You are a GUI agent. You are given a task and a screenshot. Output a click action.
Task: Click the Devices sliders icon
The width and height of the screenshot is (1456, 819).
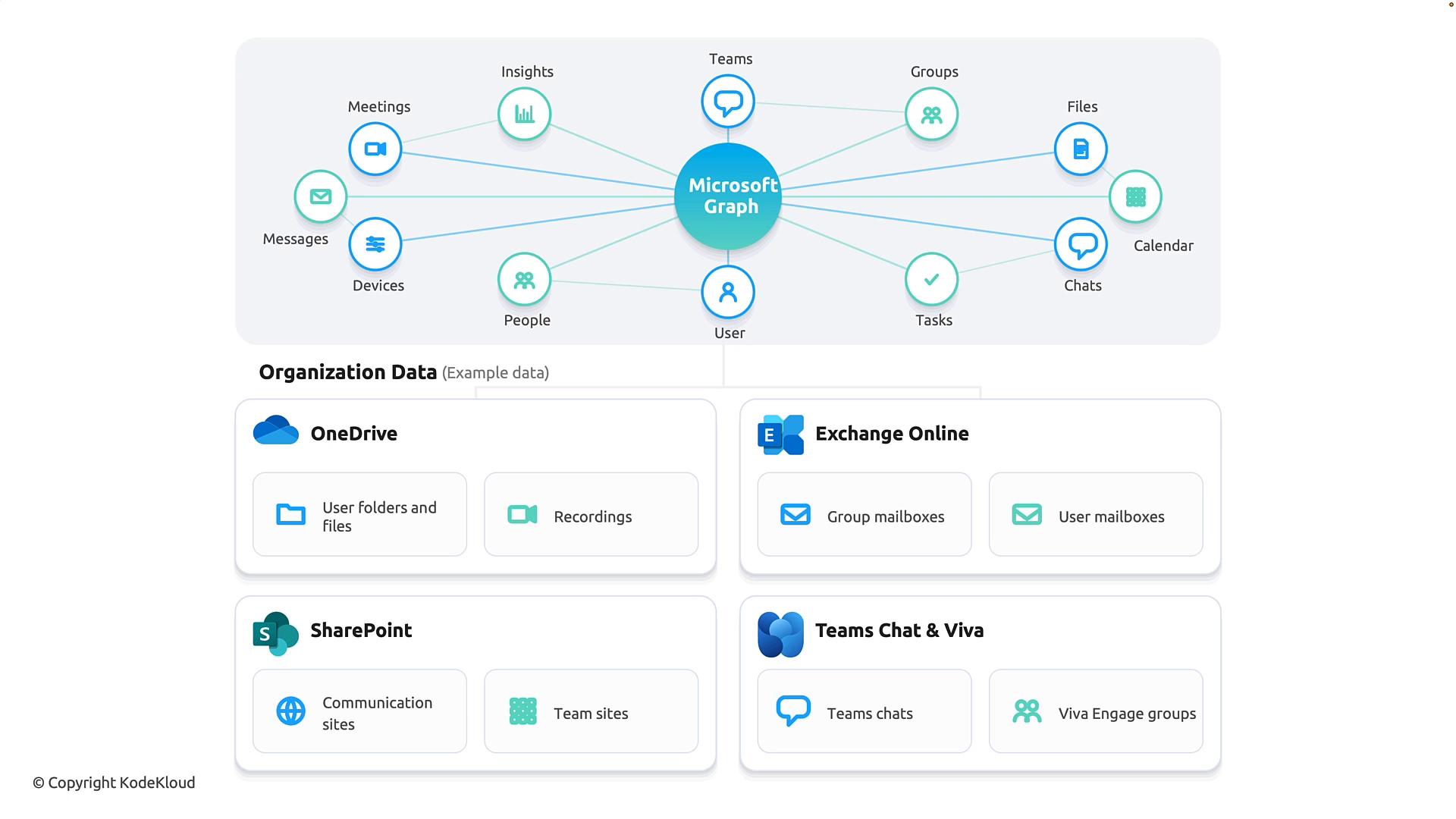coord(375,244)
